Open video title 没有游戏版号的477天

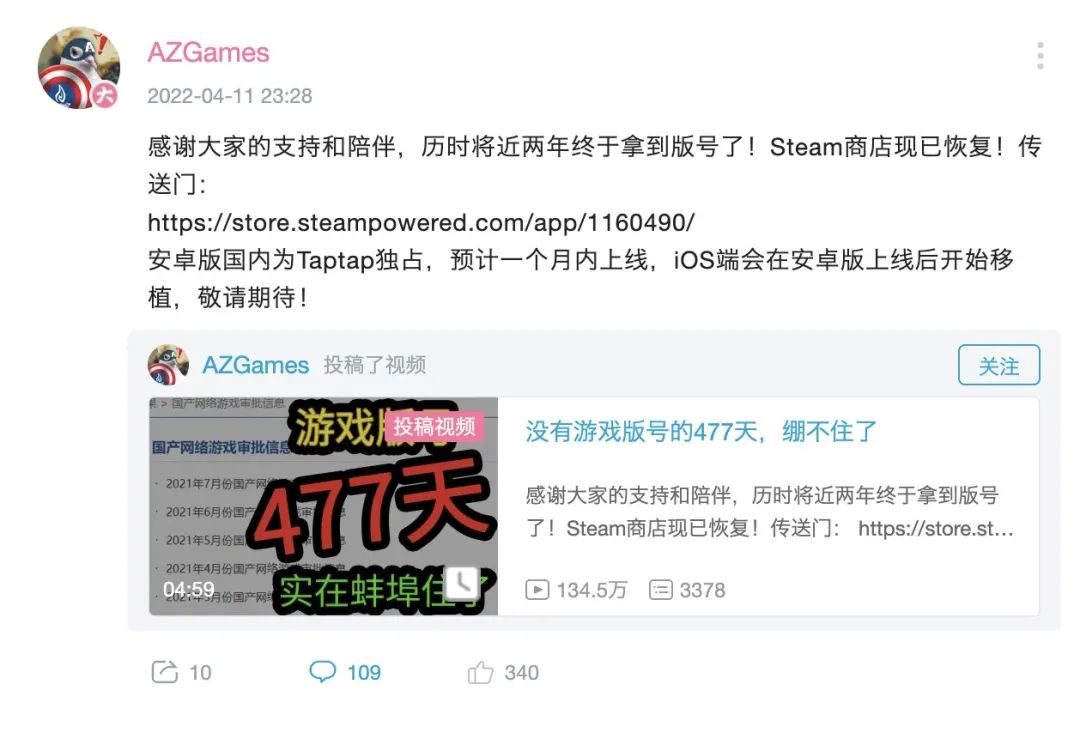click(x=701, y=432)
